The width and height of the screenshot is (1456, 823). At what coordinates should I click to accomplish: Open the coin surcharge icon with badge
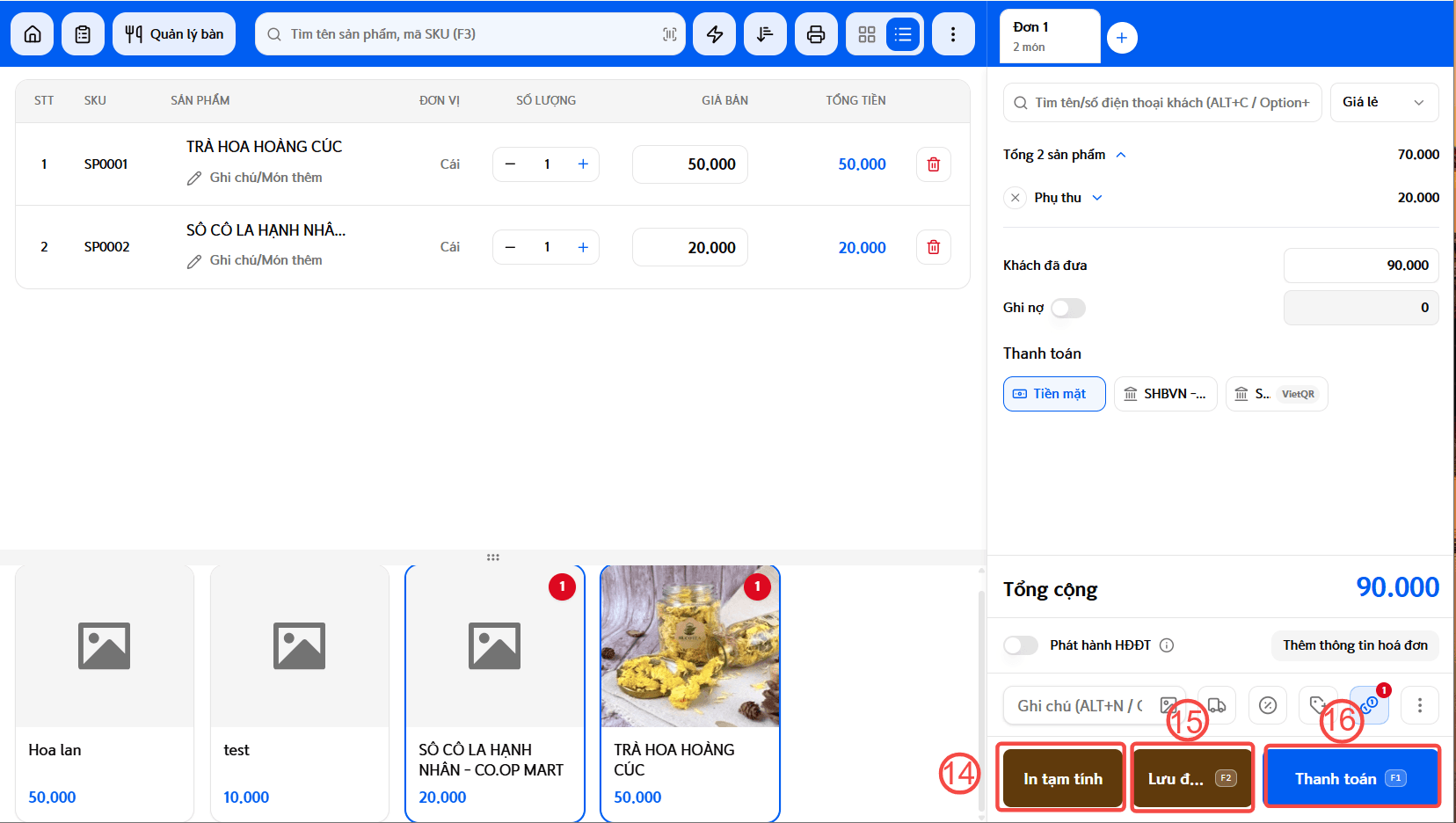click(1369, 705)
